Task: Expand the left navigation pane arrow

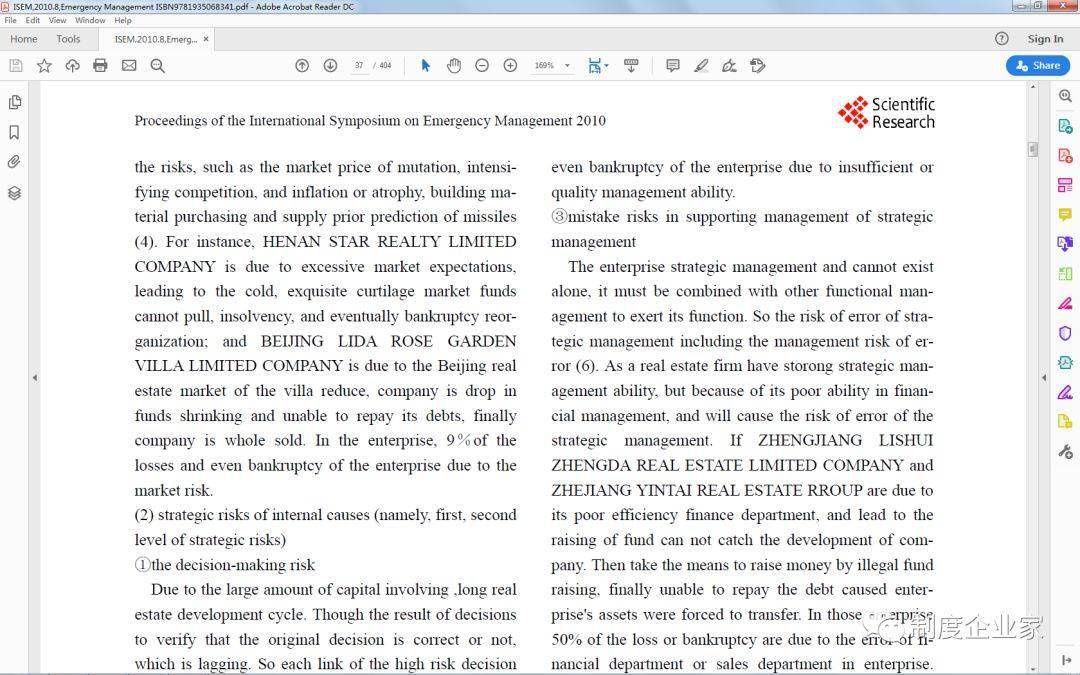Action: click(34, 377)
